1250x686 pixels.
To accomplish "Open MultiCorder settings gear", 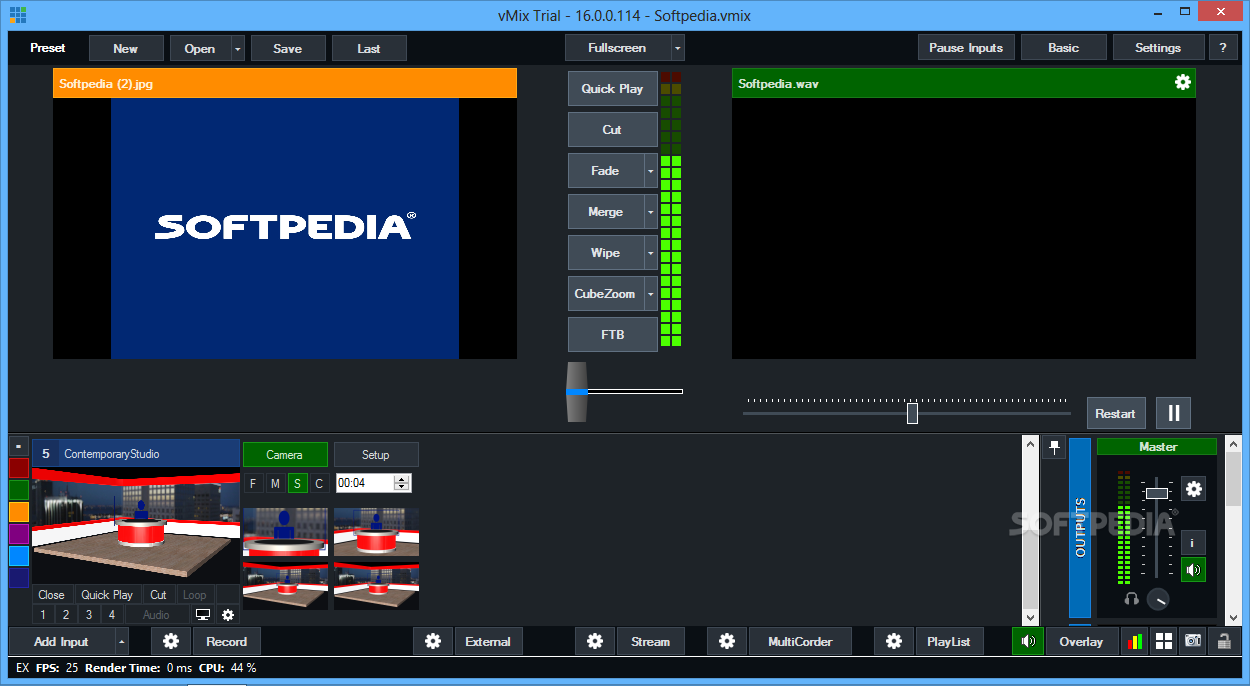I will tap(727, 642).
